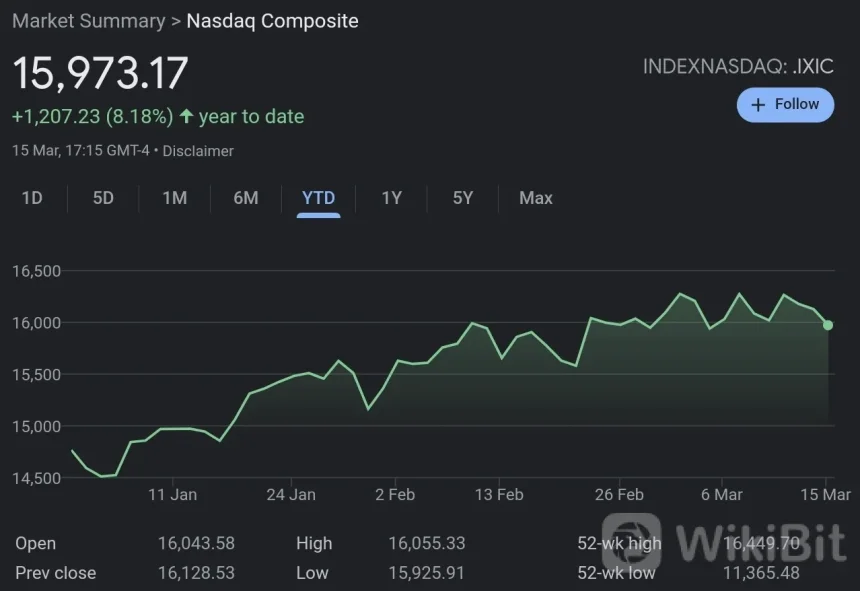Click the 2 Feb date label on chart axis
Image resolution: width=860 pixels, height=591 pixels.
click(x=394, y=494)
